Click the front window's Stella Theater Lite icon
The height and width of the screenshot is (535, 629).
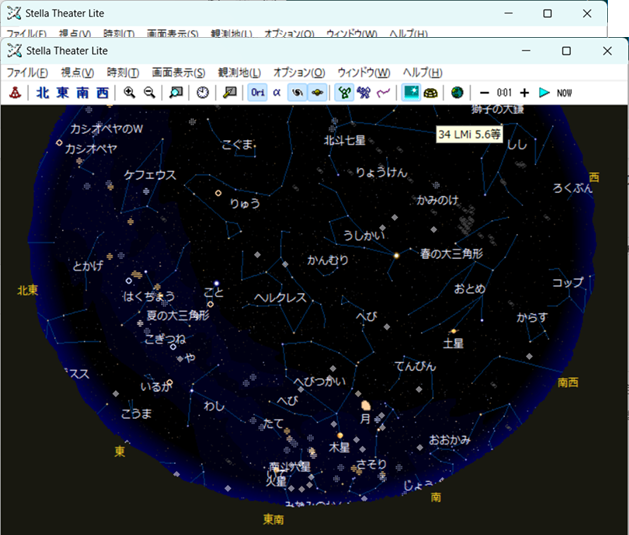pos(14,51)
